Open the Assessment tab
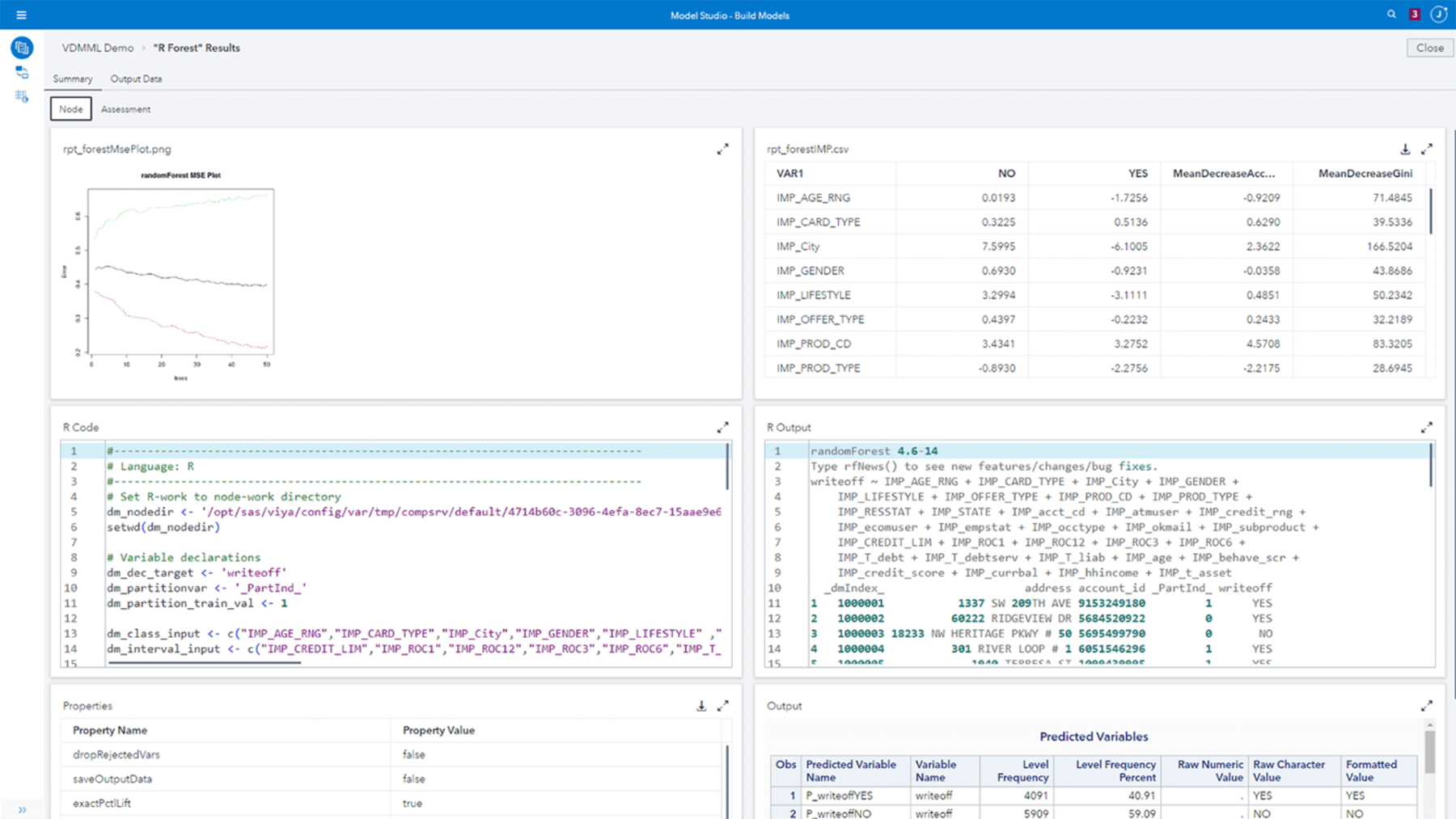Screen dimensions: 1456x819 click(x=125, y=108)
